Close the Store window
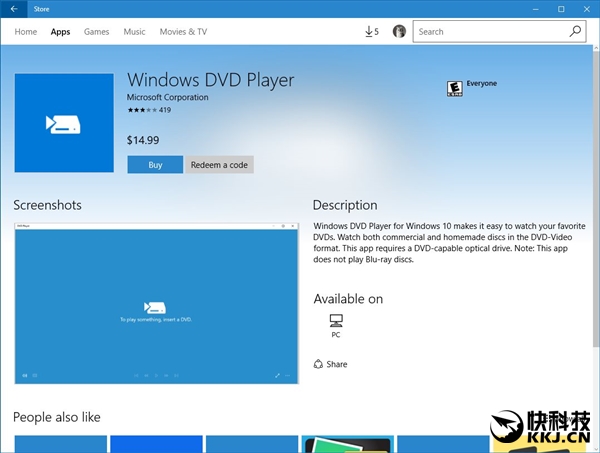The image size is (600, 453). (x=587, y=9)
